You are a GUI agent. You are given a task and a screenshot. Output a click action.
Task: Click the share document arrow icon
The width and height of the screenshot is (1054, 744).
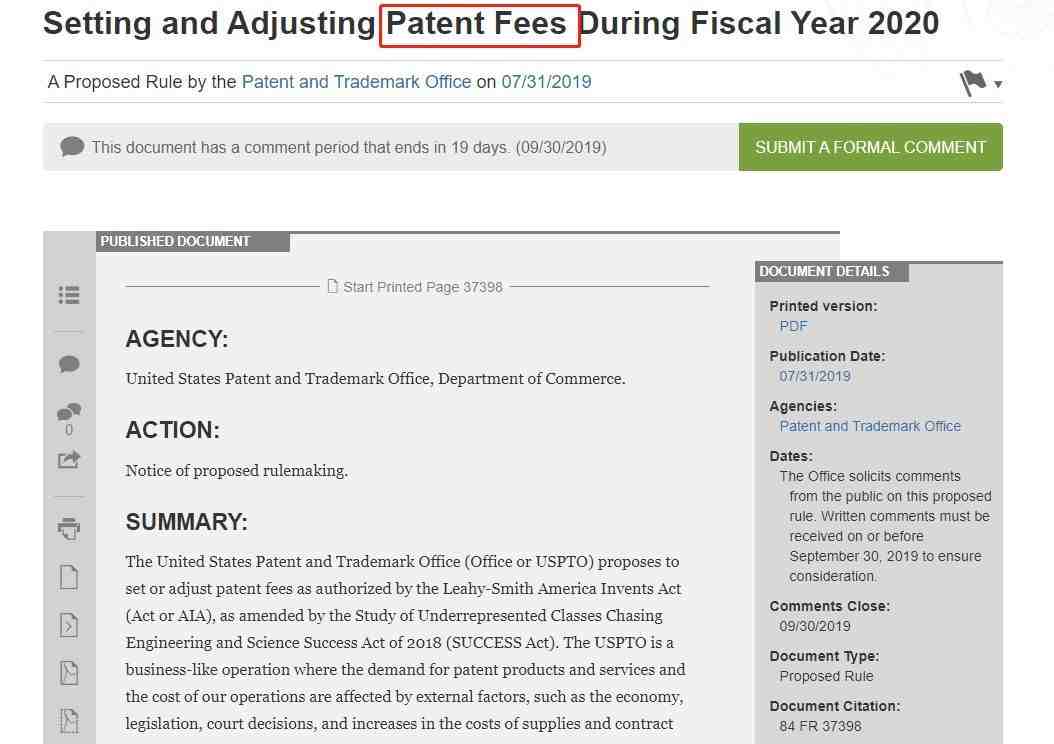tap(69, 460)
